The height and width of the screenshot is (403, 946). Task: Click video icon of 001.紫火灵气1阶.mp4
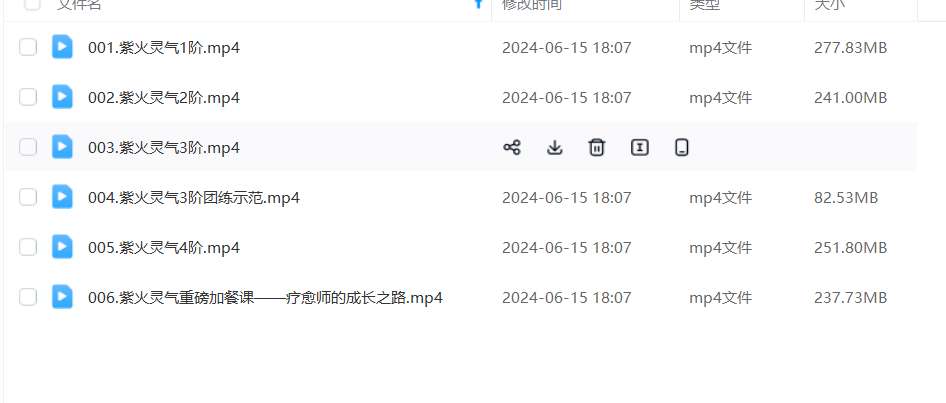pyautogui.click(x=62, y=47)
